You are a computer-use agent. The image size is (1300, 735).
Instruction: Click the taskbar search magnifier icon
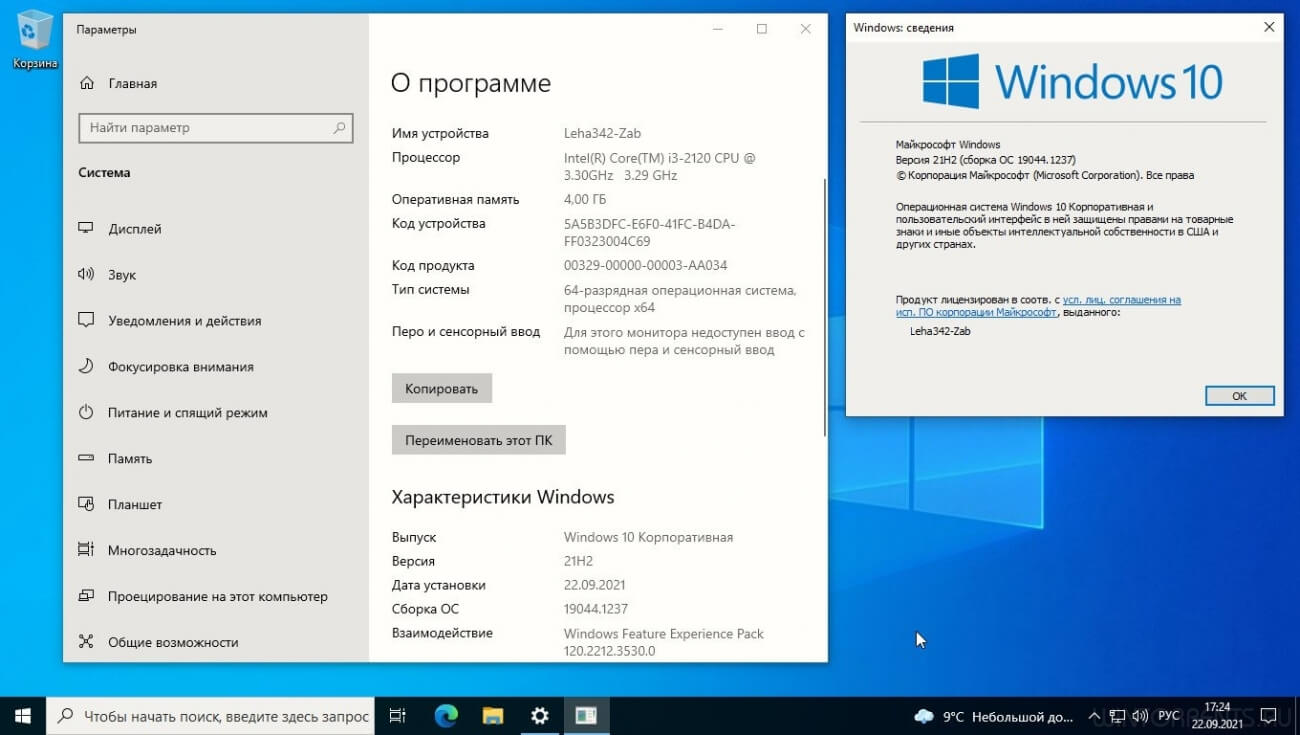click(x=66, y=716)
